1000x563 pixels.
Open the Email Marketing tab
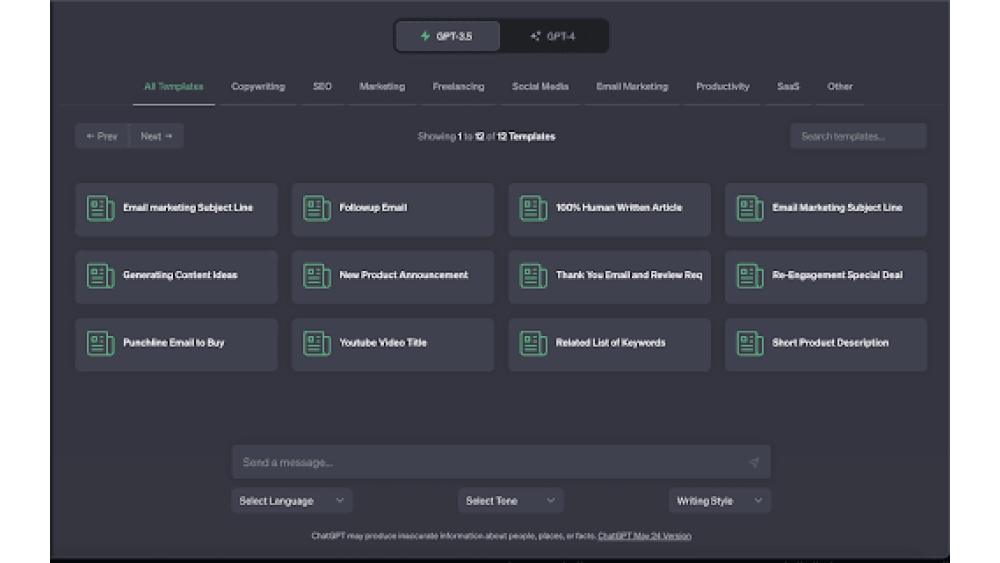[x=632, y=87]
